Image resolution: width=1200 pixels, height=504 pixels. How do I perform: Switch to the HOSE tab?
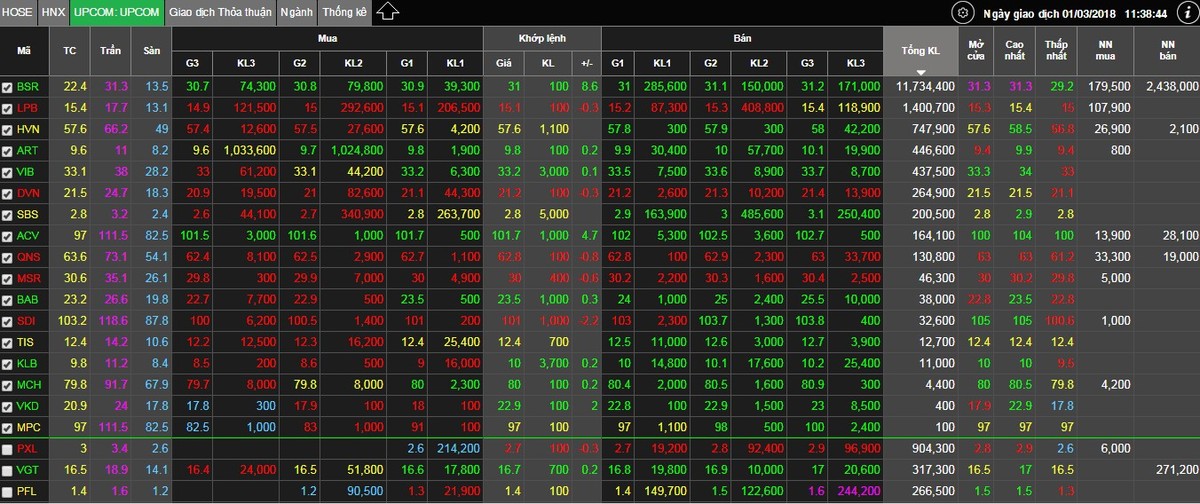(x=19, y=13)
